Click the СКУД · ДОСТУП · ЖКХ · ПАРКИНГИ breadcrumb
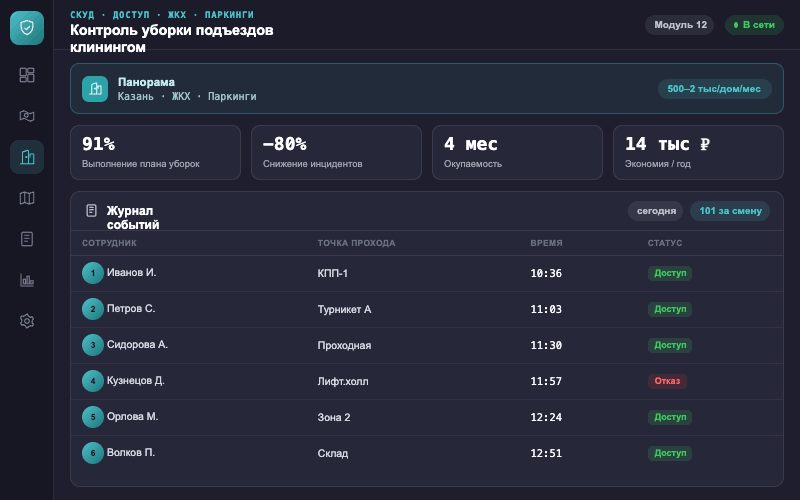 [162, 15]
